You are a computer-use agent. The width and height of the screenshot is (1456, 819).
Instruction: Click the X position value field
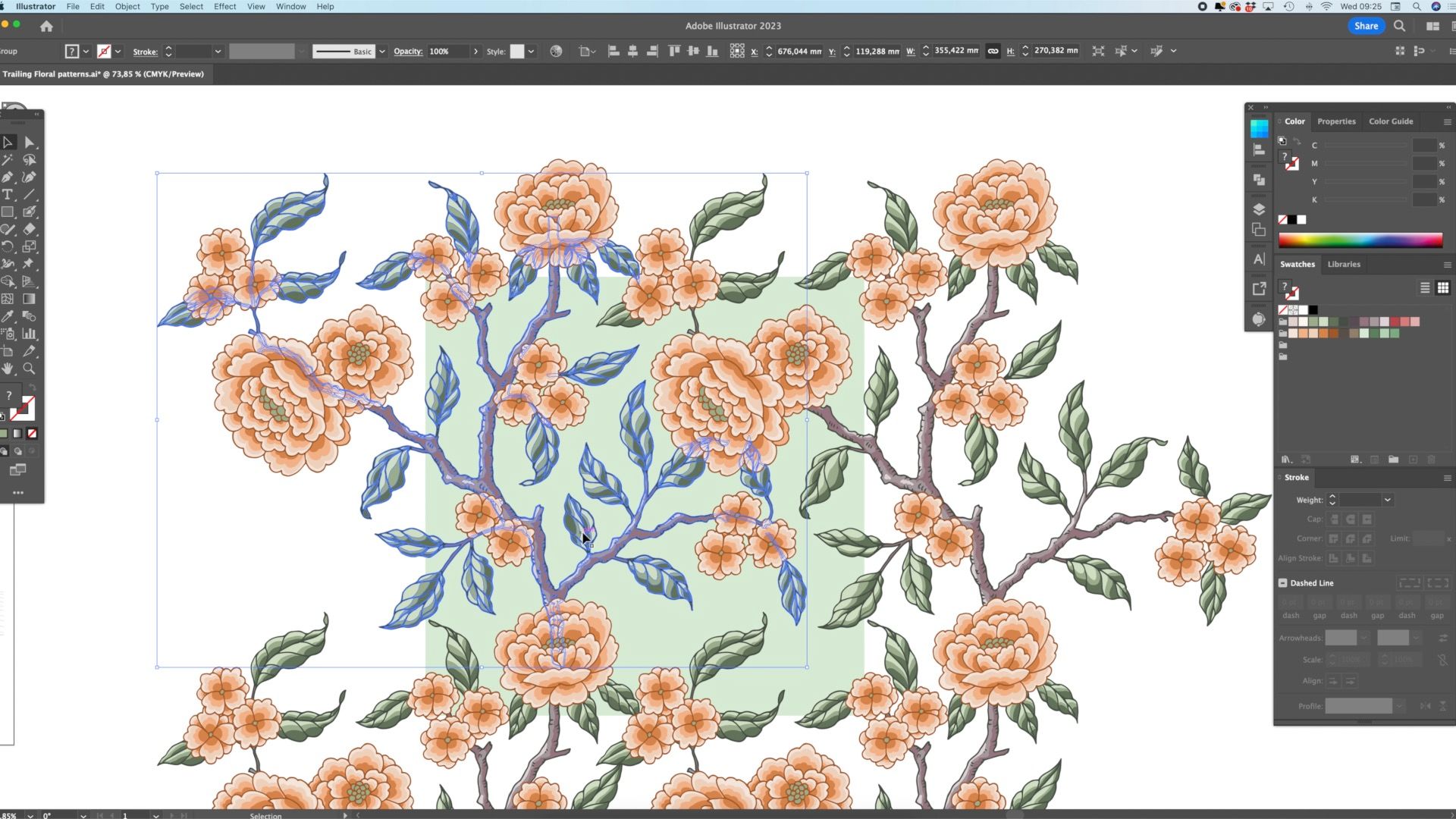pos(799,52)
